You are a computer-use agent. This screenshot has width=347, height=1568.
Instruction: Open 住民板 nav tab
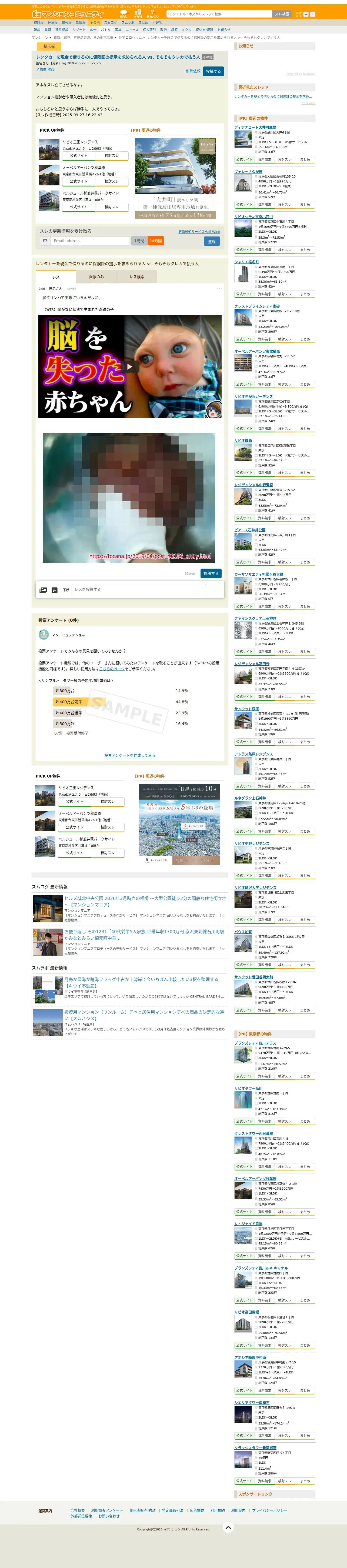click(53, 22)
